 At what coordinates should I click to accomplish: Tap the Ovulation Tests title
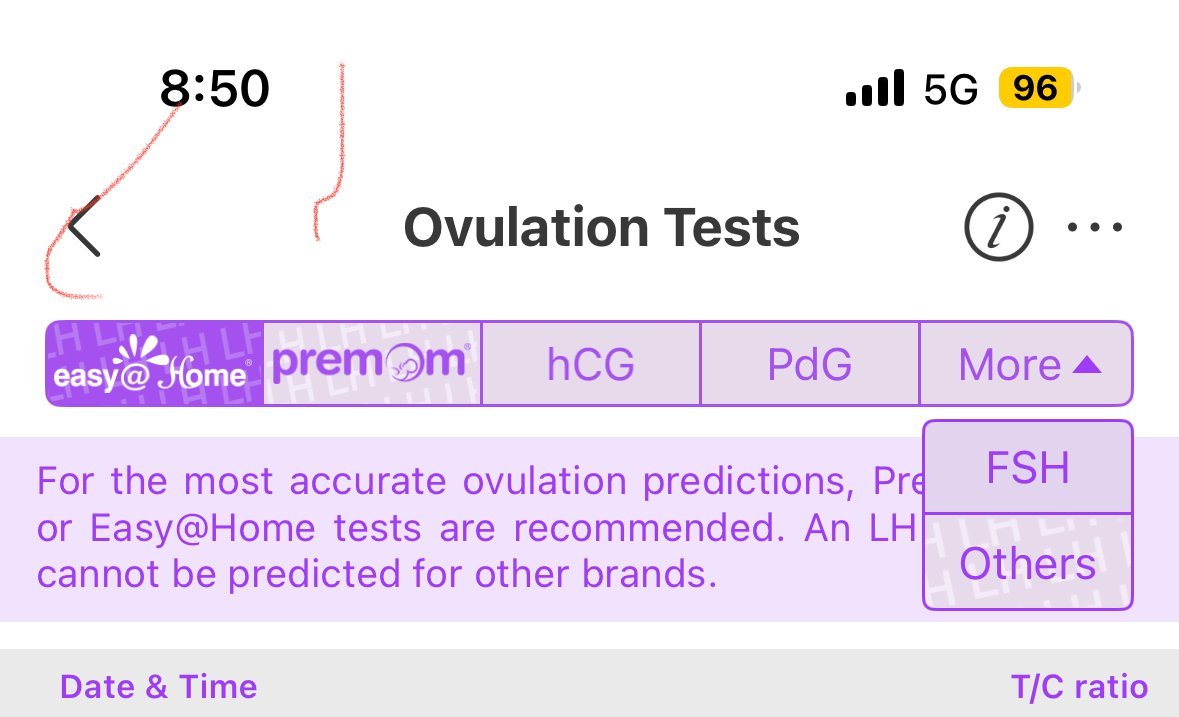(601, 228)
